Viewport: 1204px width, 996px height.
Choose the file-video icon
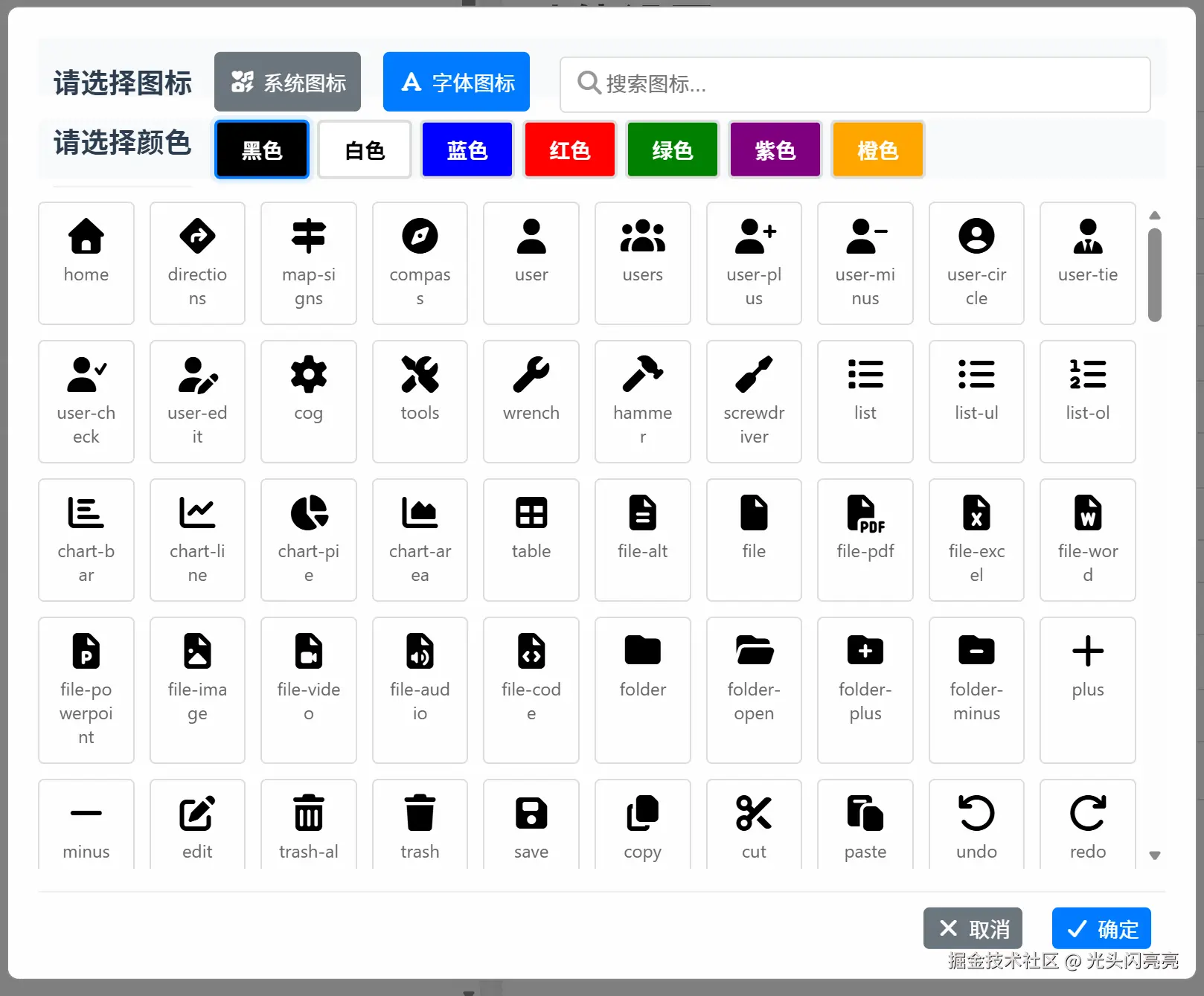pos(309,690)
